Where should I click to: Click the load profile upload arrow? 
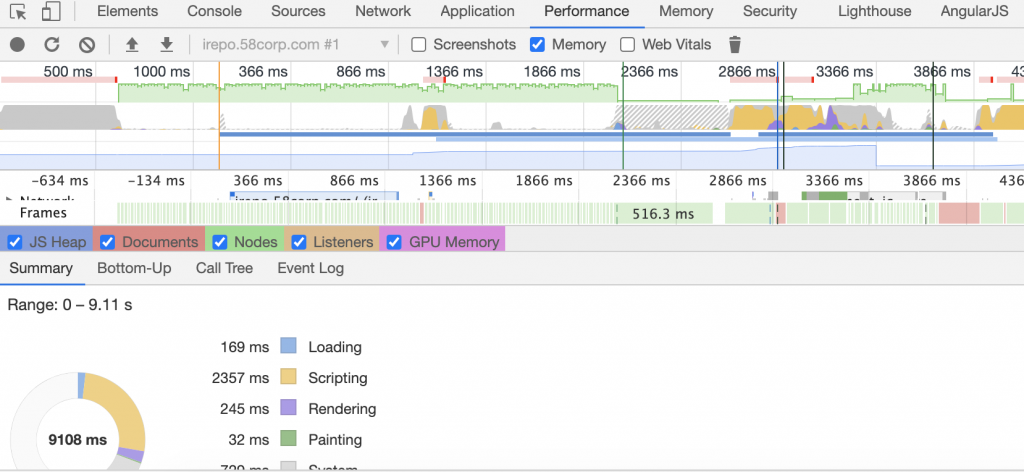[132, 45]
